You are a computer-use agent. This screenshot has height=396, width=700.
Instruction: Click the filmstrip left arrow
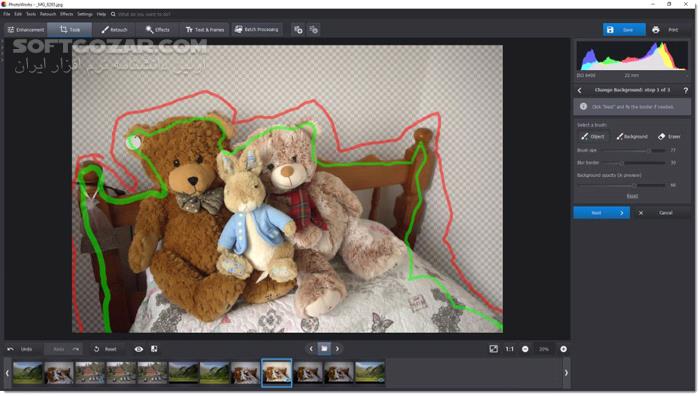click(7, 373)
